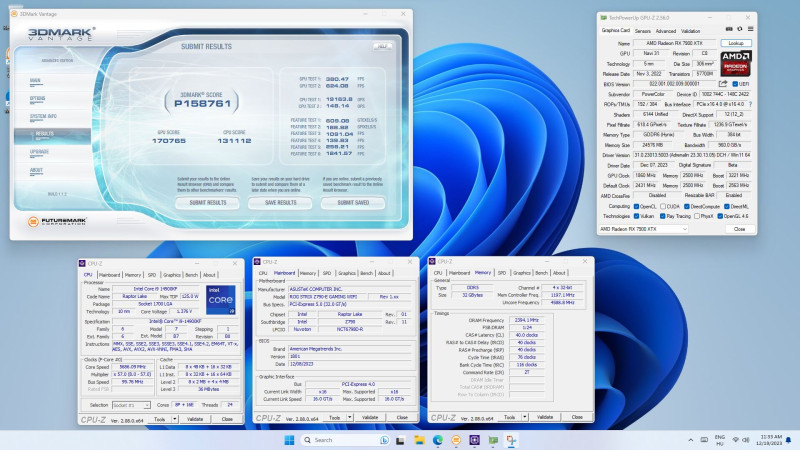Click the Save Results button in 3DMark
The height and width of the screenshot is (450, 800).
[280, 203]
